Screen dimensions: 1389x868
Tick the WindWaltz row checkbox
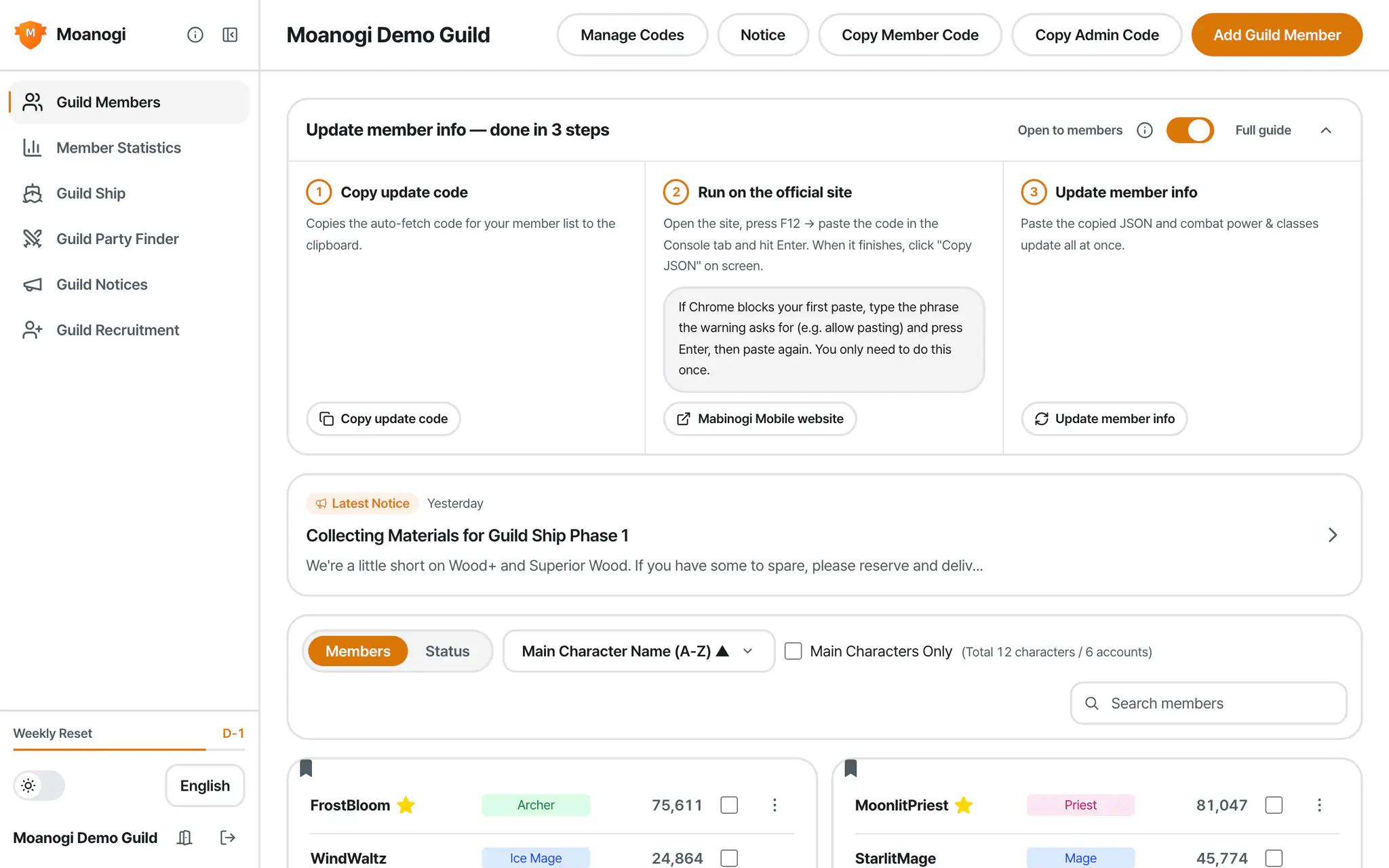729,858
